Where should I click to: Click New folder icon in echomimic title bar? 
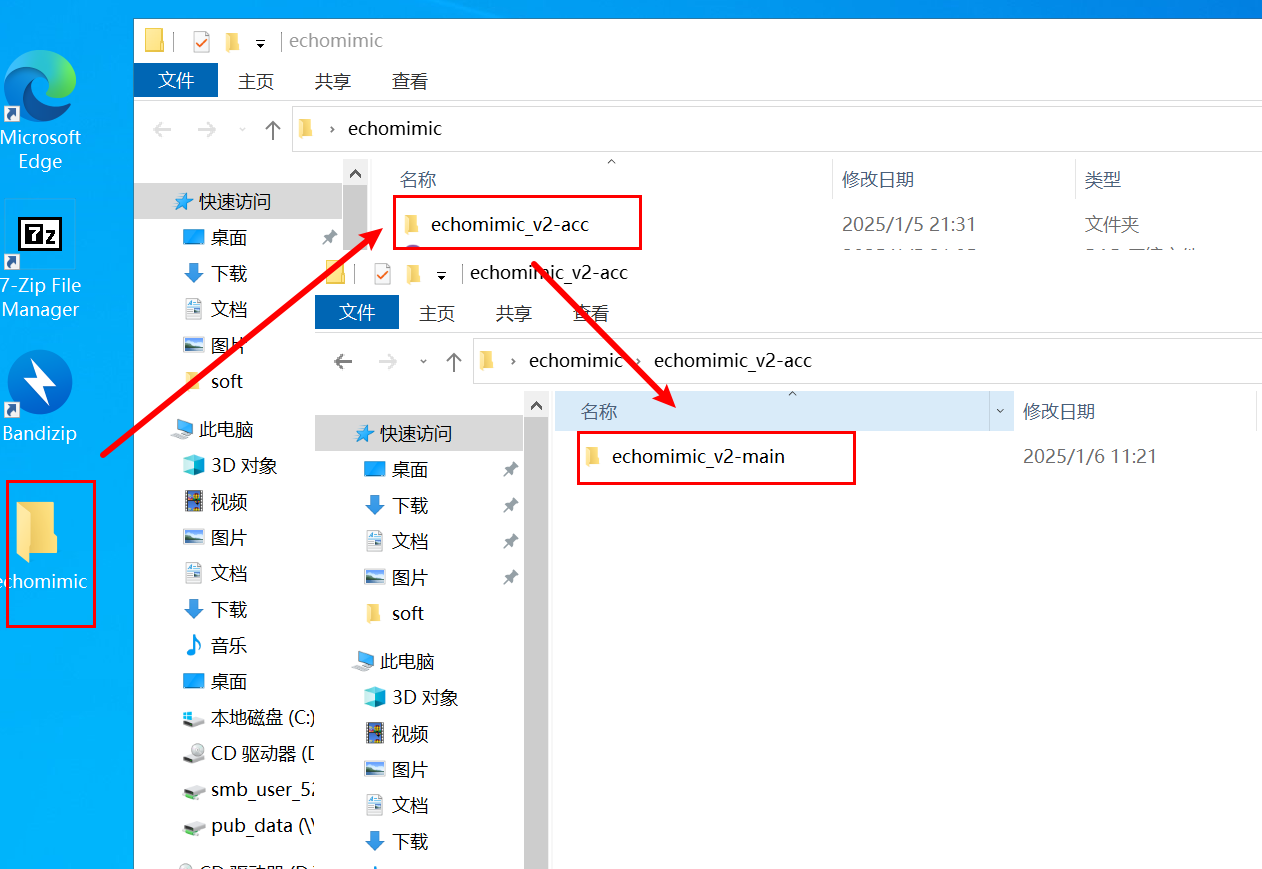tap(232, 42)
